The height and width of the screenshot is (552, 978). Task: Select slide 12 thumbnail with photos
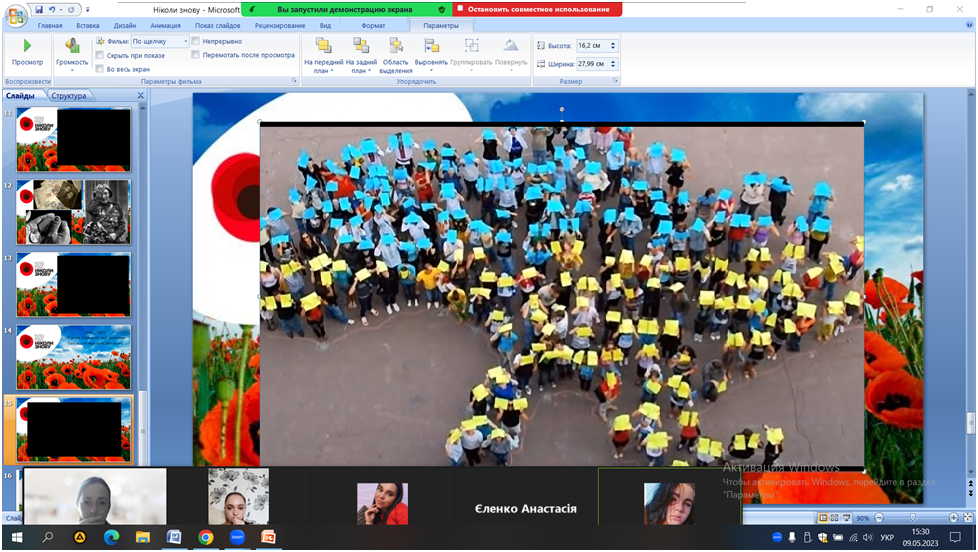(73, 212)
